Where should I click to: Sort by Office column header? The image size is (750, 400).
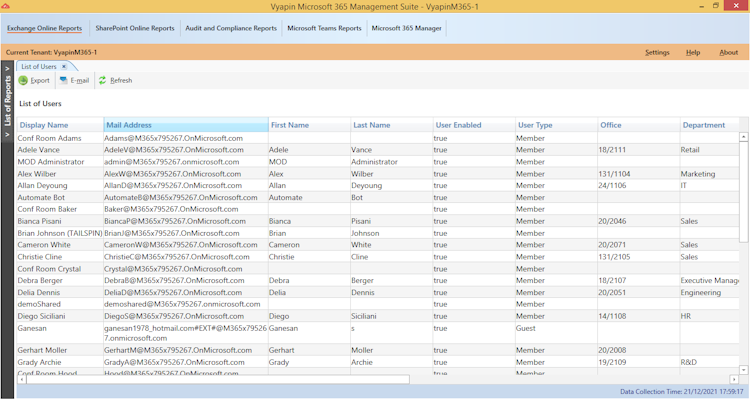point(639,125)
